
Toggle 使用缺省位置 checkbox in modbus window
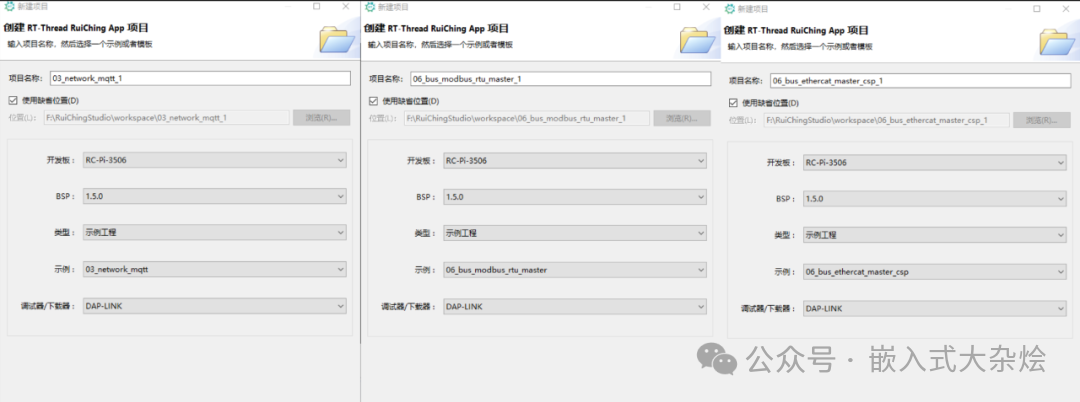(373, 100)
